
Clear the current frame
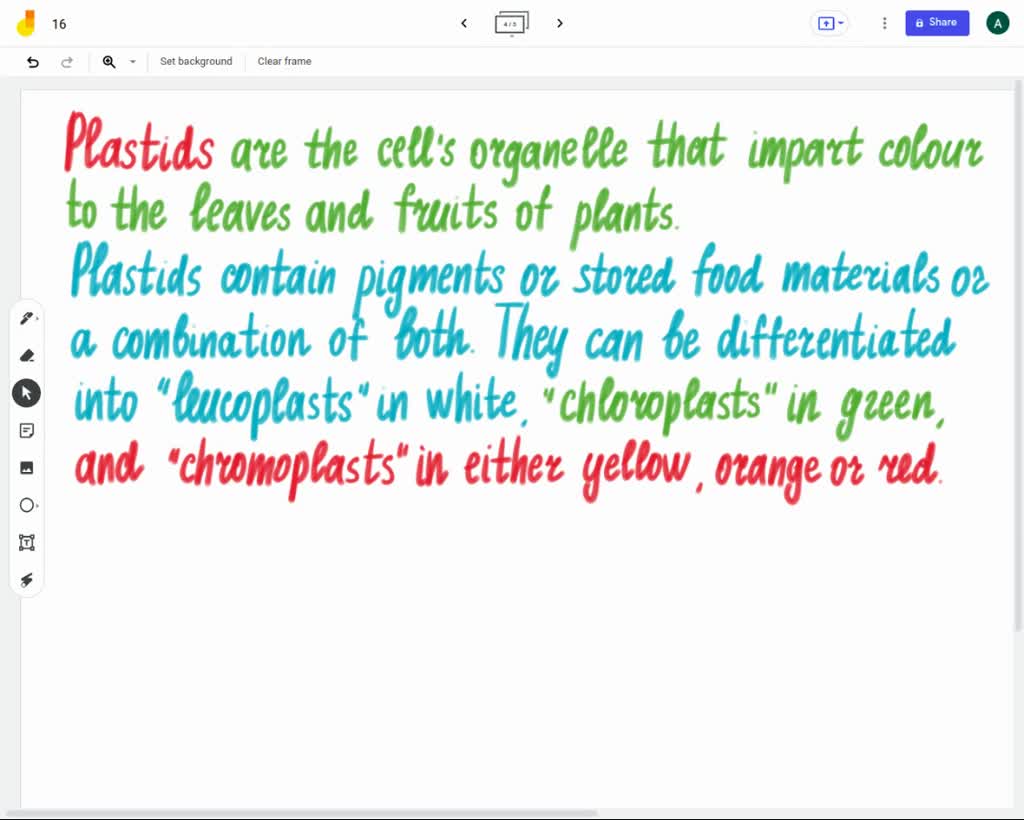click(284, 61)
